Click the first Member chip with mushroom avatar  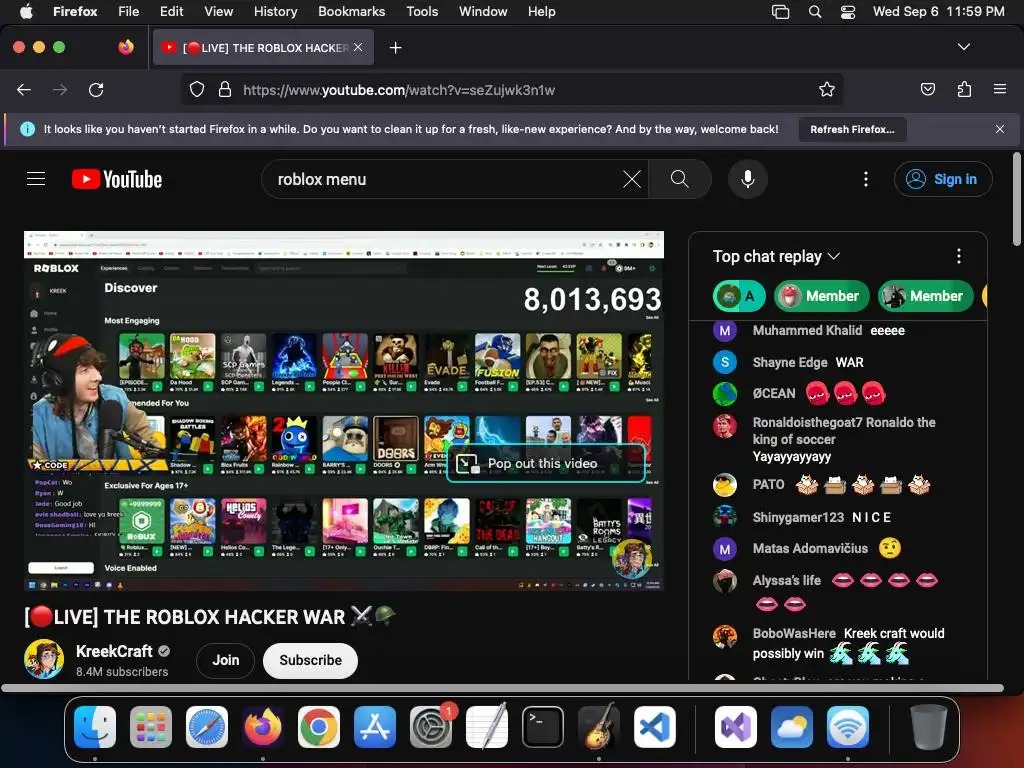[822, 296]
